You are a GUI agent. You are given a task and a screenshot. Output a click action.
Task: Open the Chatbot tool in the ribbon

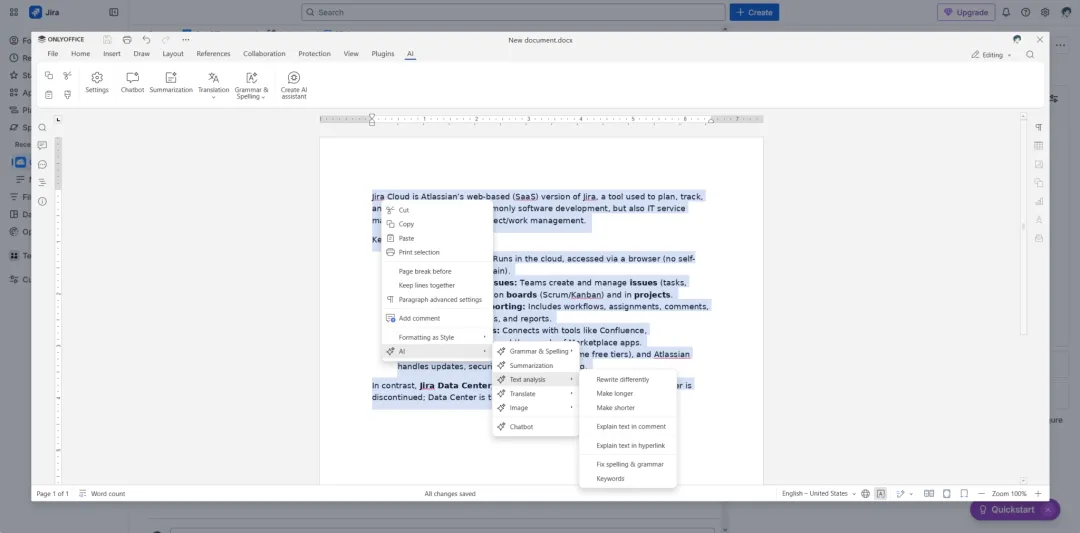[x=132, y=83]
